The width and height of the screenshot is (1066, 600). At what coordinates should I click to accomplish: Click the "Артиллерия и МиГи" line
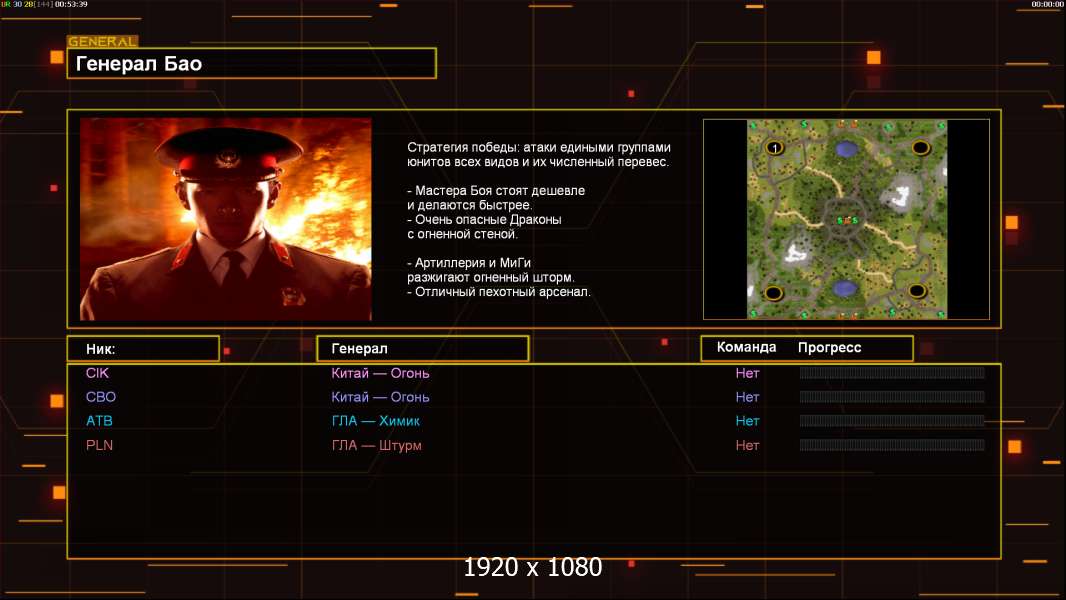coord(469,263)
